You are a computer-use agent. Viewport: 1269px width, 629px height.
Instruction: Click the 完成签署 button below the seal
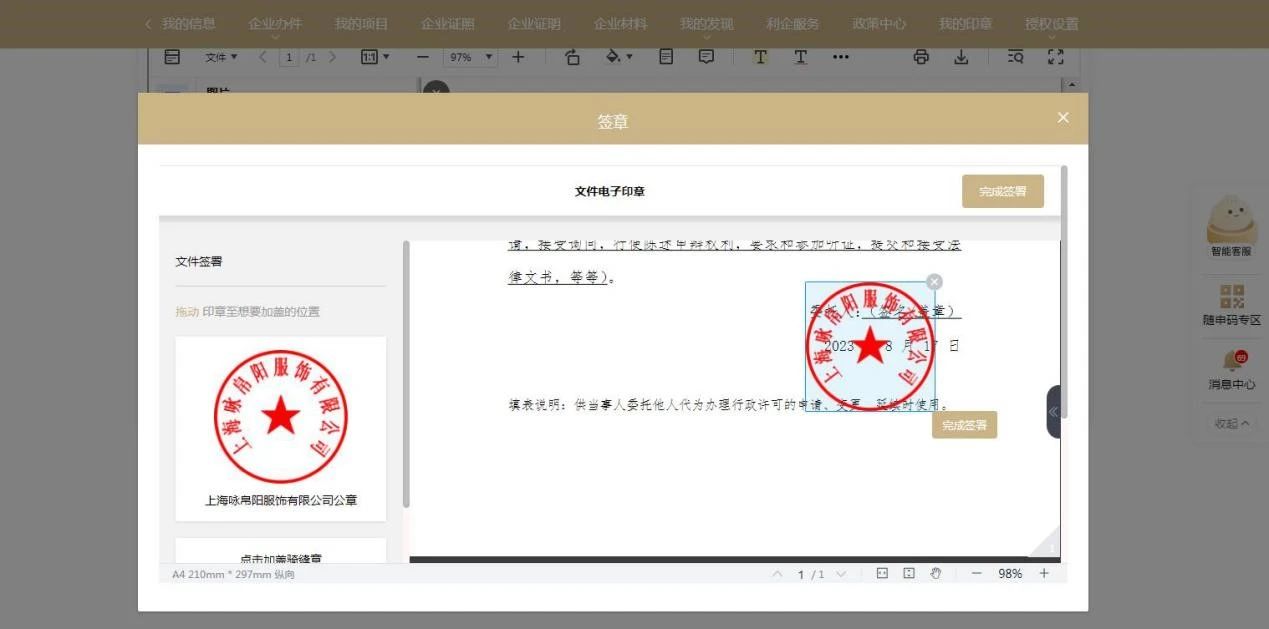click(x=964, y=425)
